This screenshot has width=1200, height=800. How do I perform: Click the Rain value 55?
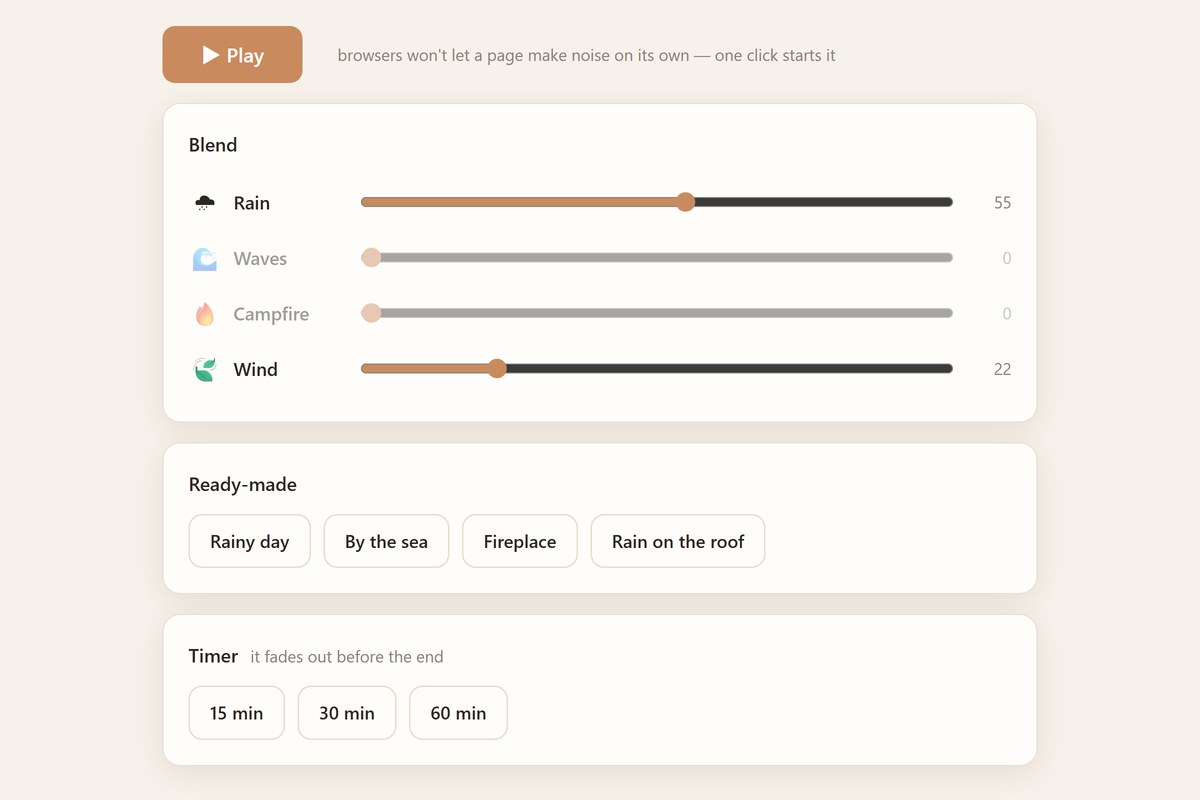click(1002, 203)
